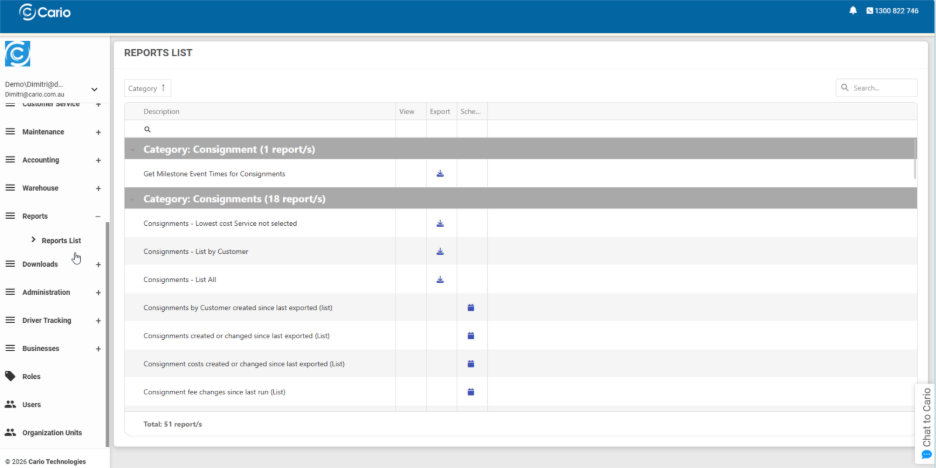This screenshot has width=936, height=468.
Task: Schedule Consignment fee changes since last run
Action: (471, 392)
